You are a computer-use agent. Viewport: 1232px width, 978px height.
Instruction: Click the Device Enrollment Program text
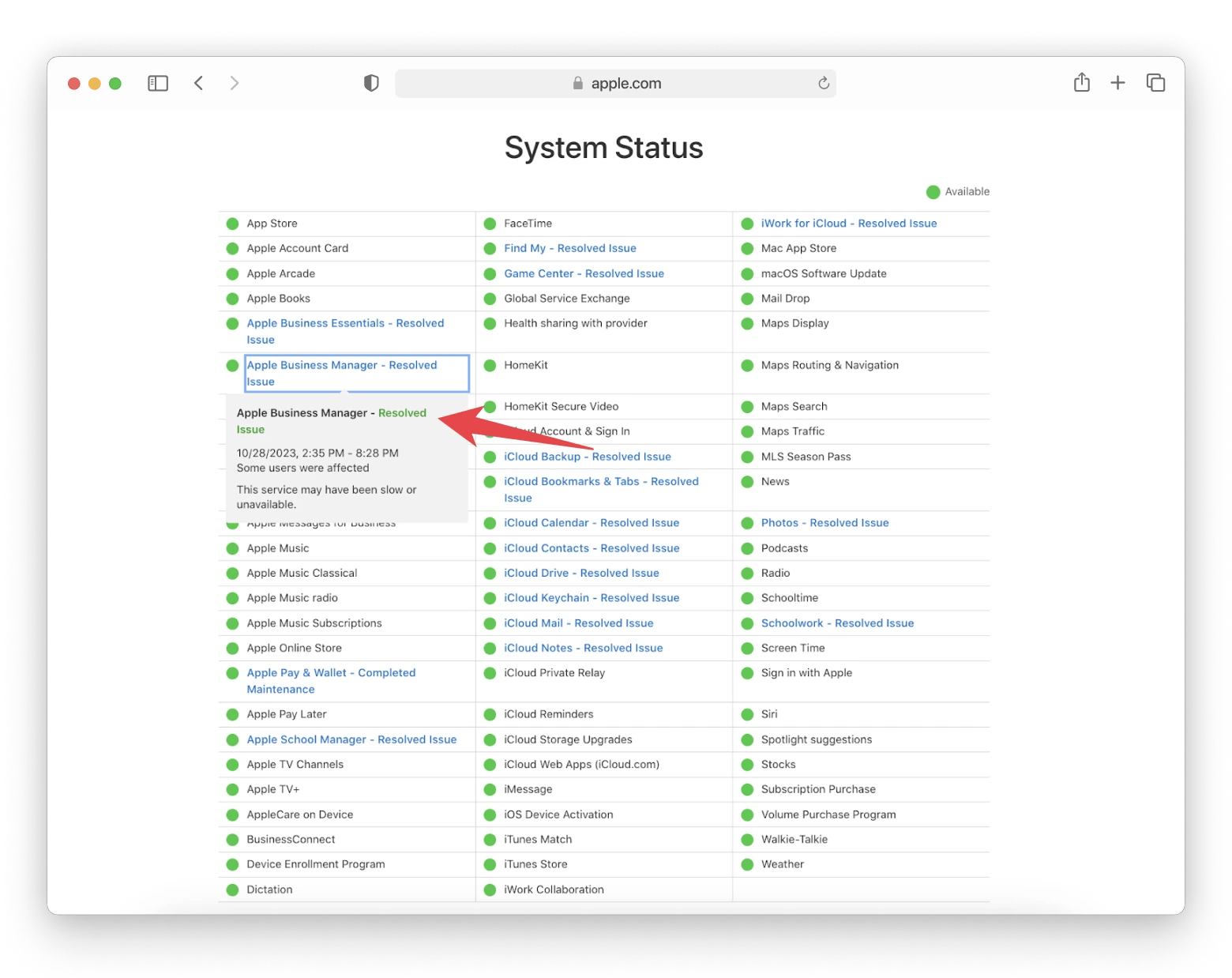(x=316, y=864)
